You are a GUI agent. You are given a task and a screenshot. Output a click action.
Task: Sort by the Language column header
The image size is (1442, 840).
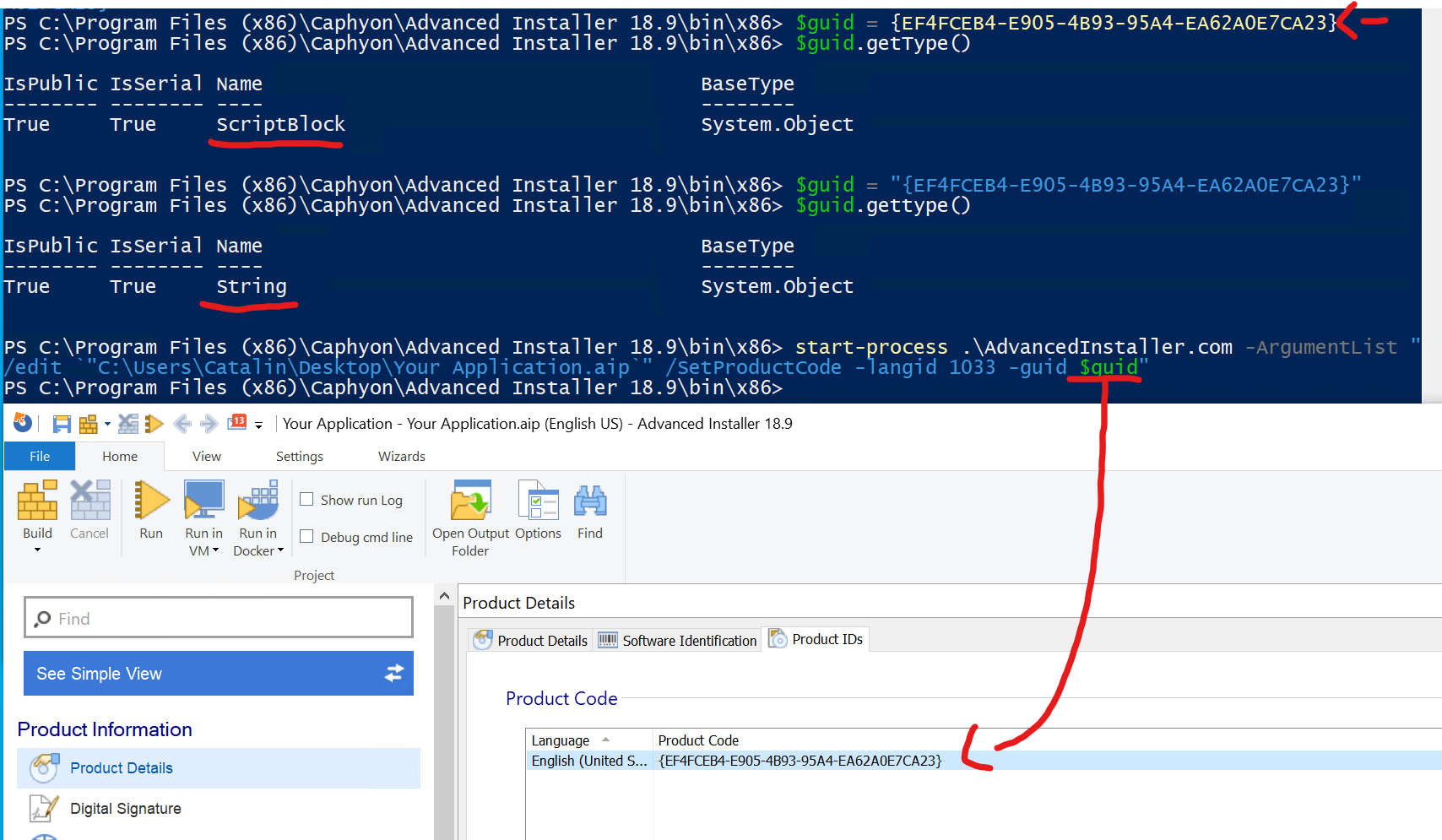(x=588, y=740)
